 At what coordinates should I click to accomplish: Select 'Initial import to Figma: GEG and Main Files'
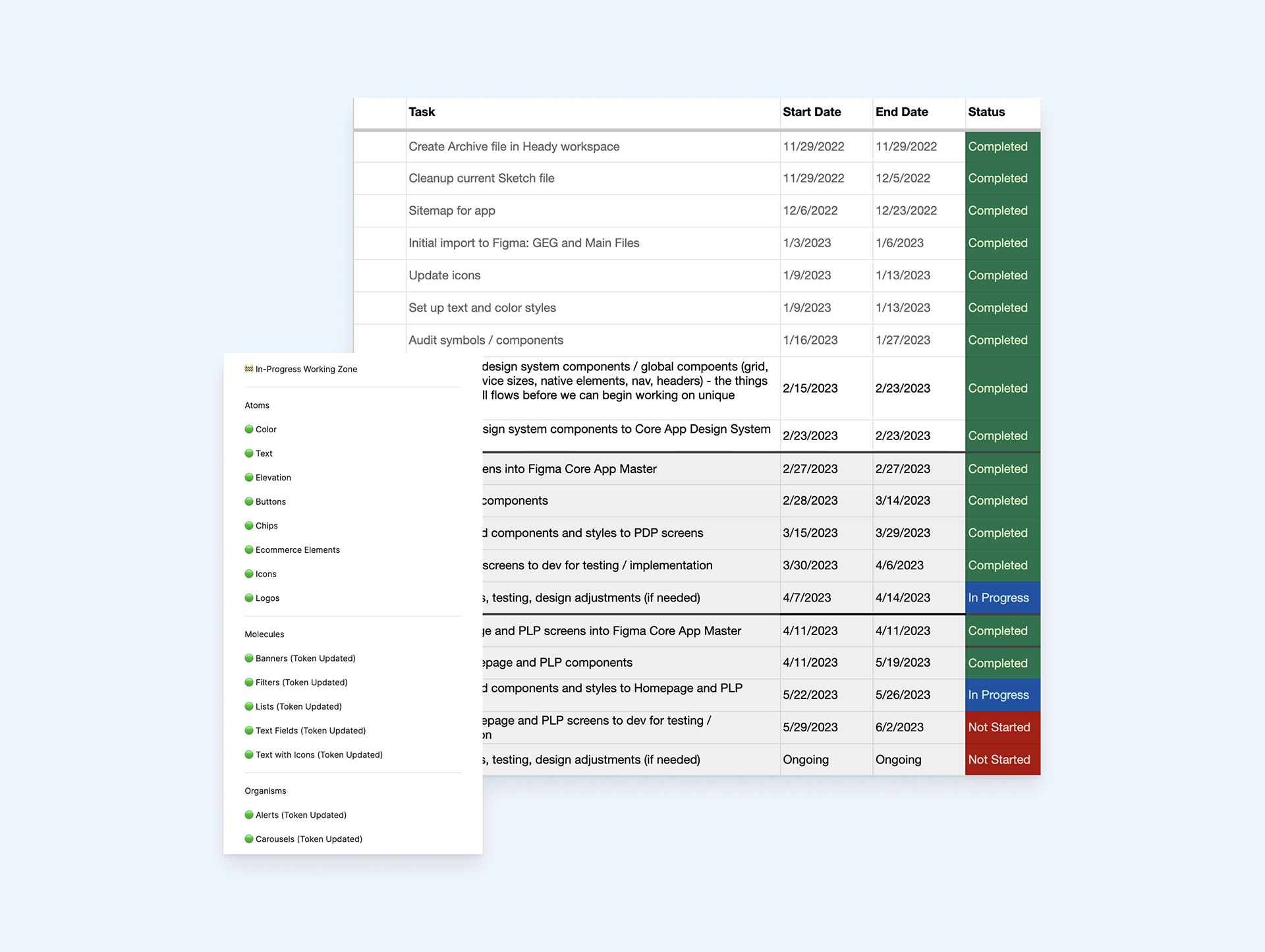pos(593,243)
